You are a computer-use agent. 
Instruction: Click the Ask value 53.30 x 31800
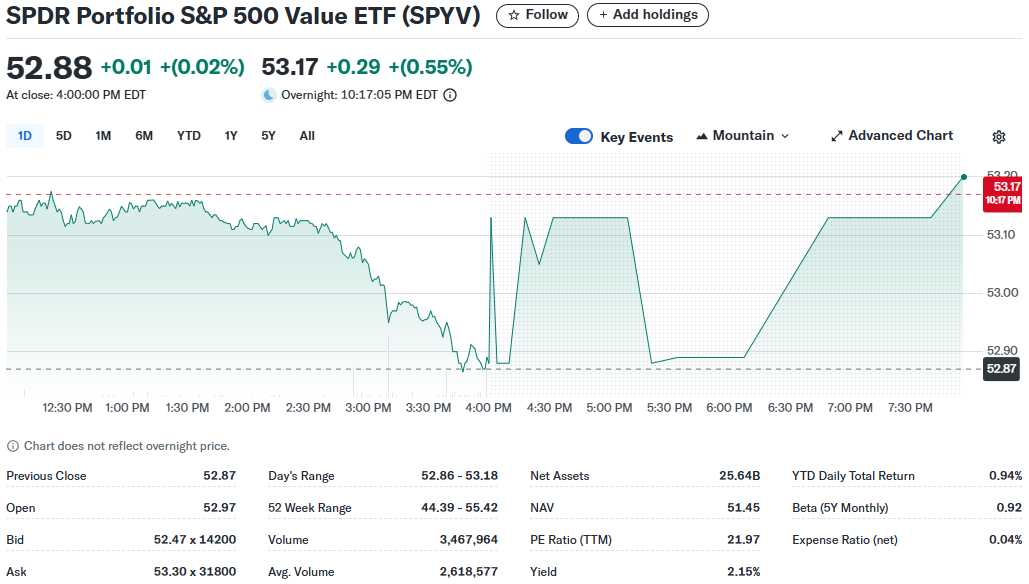[195, 572]
